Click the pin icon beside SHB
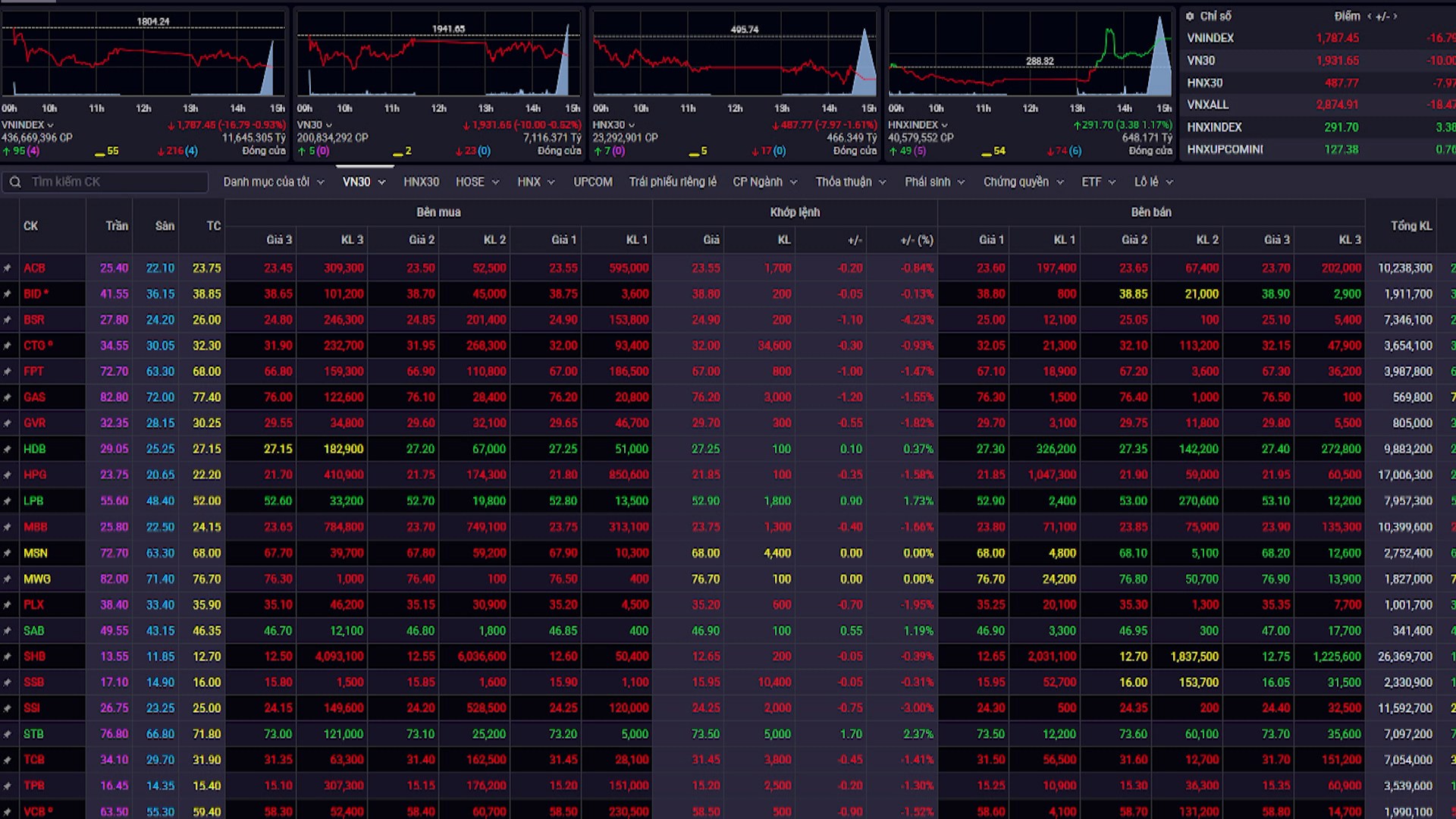The image size is (1456, 819). (8, 657)
